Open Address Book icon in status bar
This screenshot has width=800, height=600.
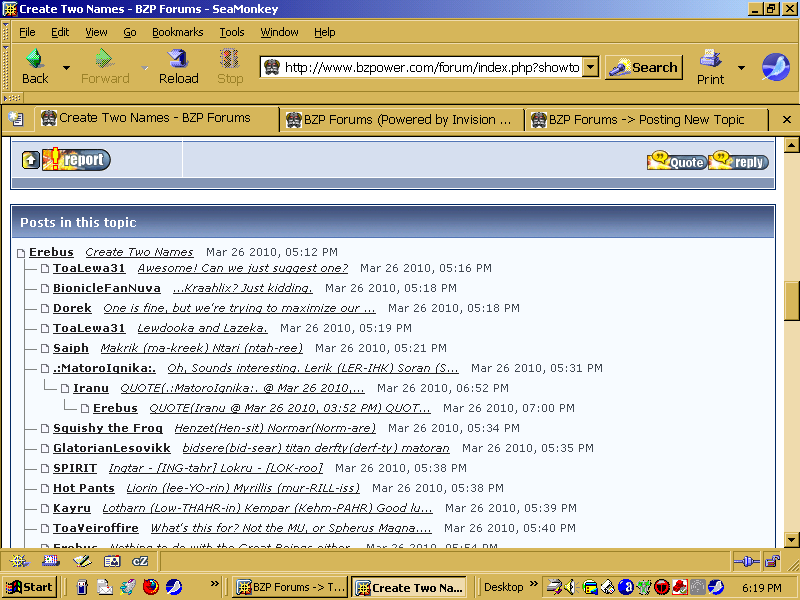112,561
